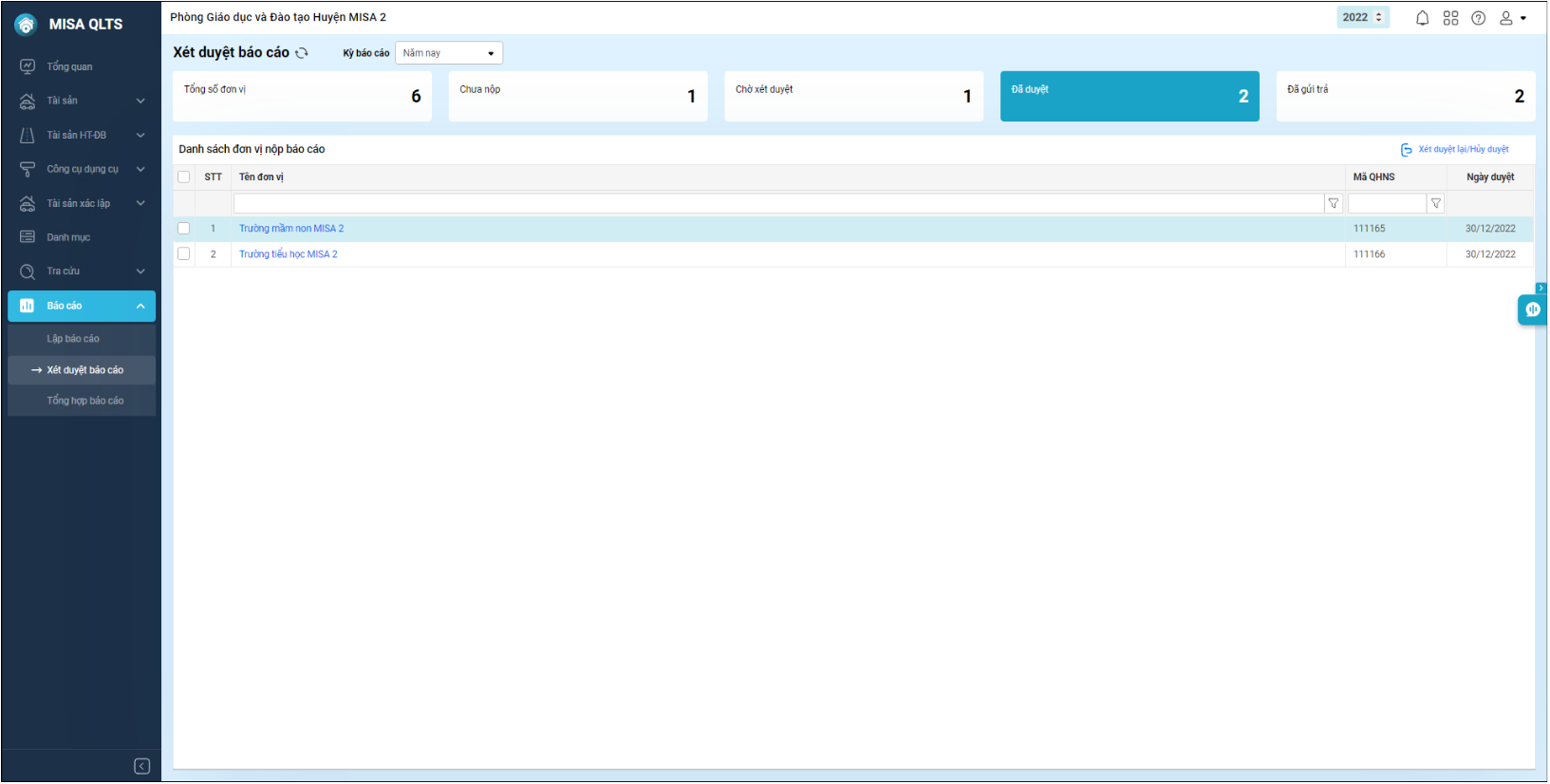
Task: Click the Tài sản xác lập icon
Action: 28,203
